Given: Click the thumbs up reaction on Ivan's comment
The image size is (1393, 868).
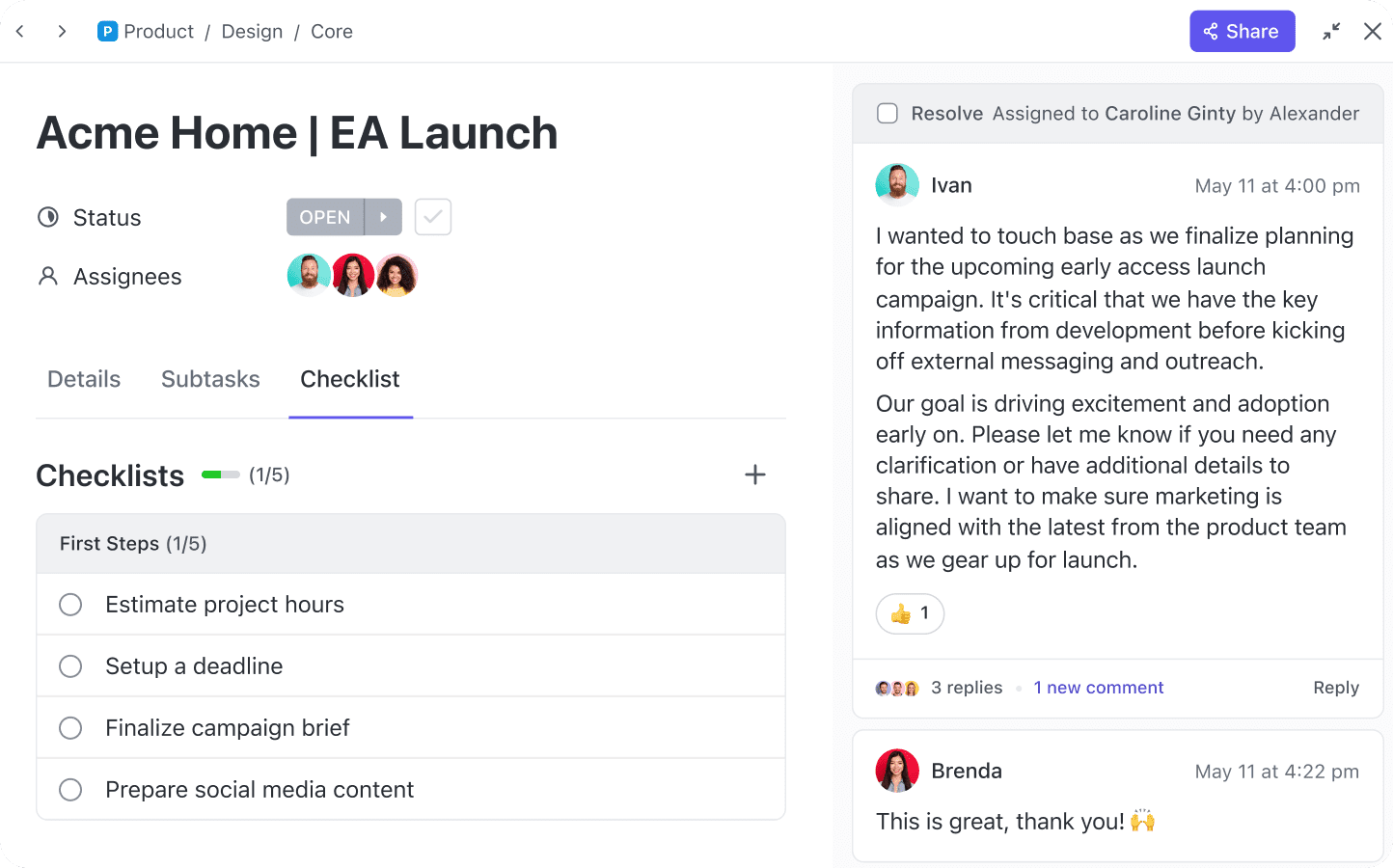Looking at the screenshot, I should click(x=909, y=613).
